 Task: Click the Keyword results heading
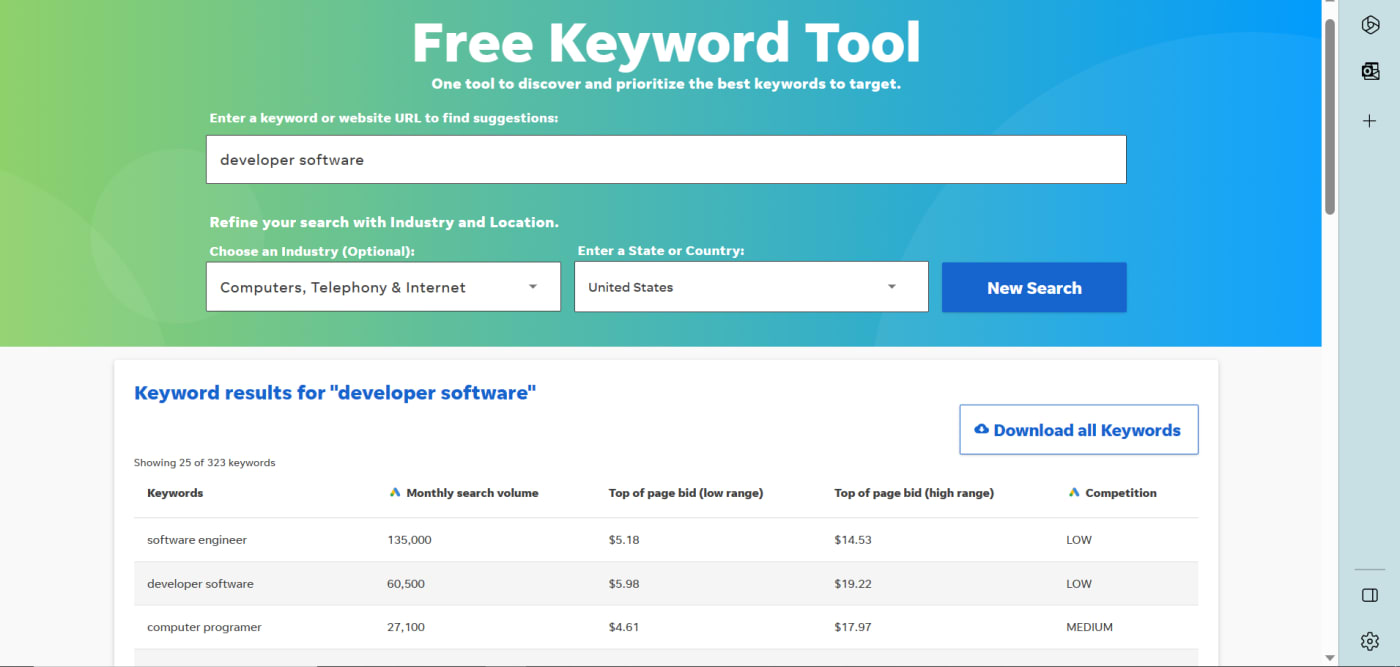[335, 393]
